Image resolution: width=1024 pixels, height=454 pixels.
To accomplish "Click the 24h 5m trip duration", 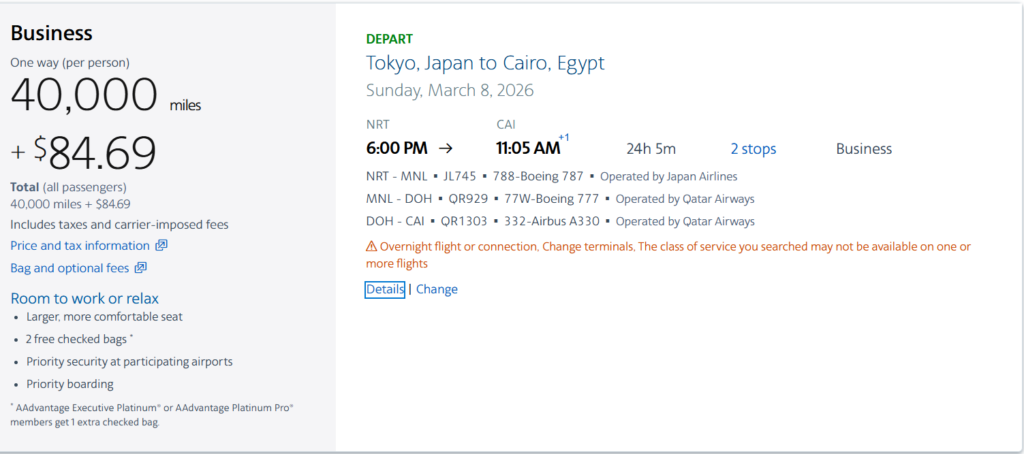I will pyautogui.click(x=651, y=149).
